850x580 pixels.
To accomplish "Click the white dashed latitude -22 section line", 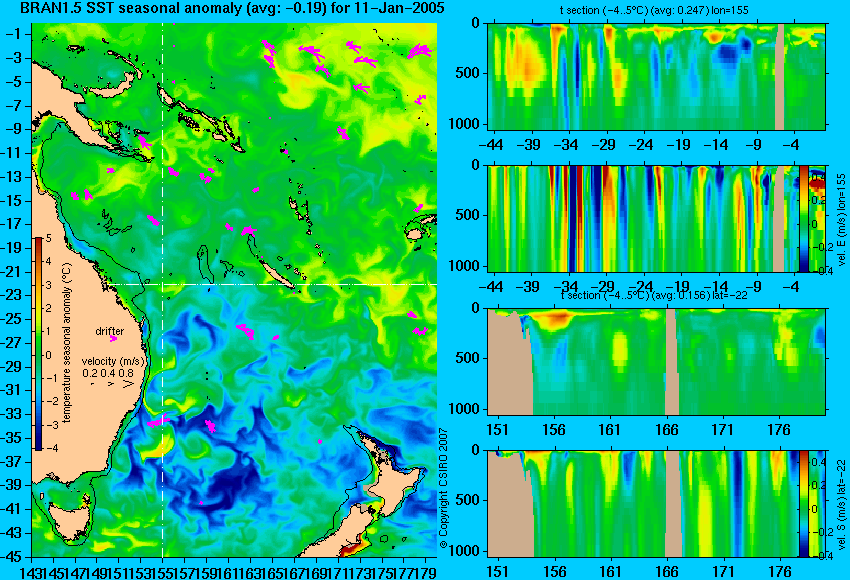I will pos(273,284).
